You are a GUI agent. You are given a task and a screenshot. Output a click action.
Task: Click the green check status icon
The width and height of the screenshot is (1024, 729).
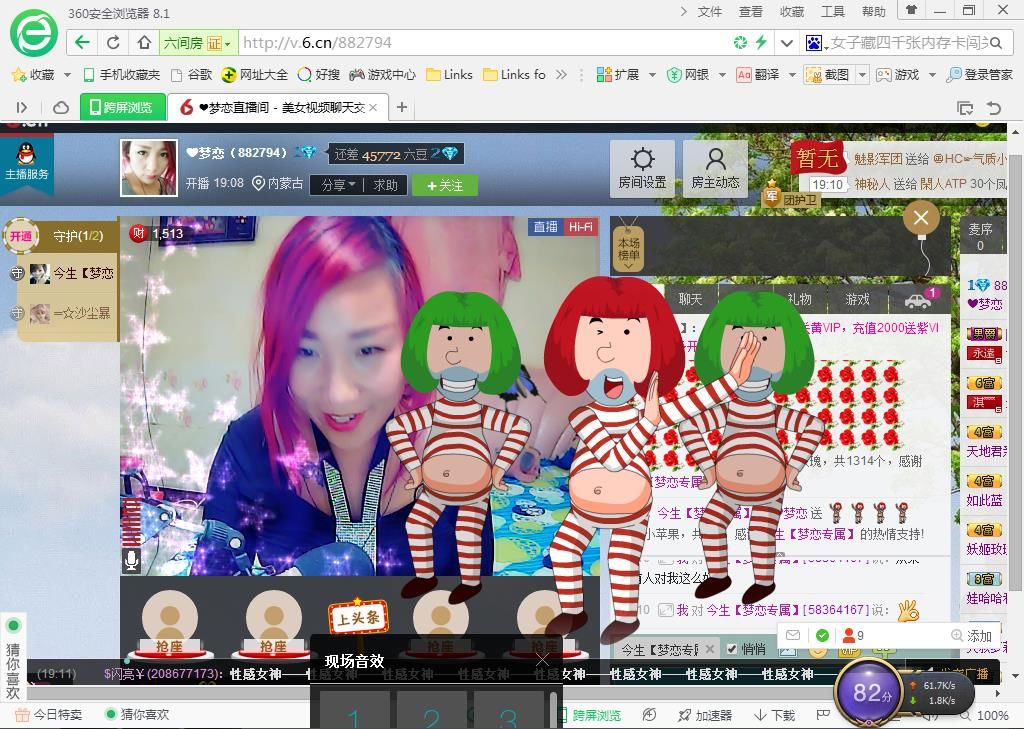click(x=822, y=635)
